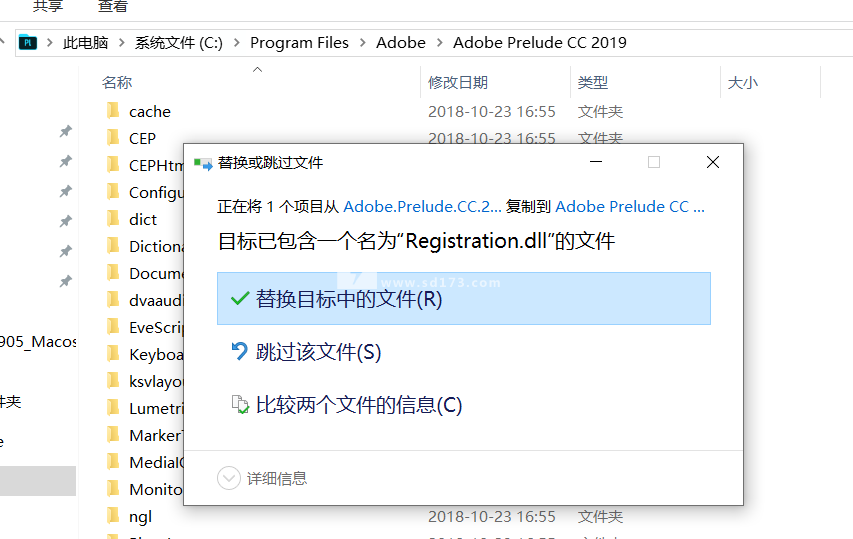
Task: Sort files by 修改日期 column header
Action: 458,83
